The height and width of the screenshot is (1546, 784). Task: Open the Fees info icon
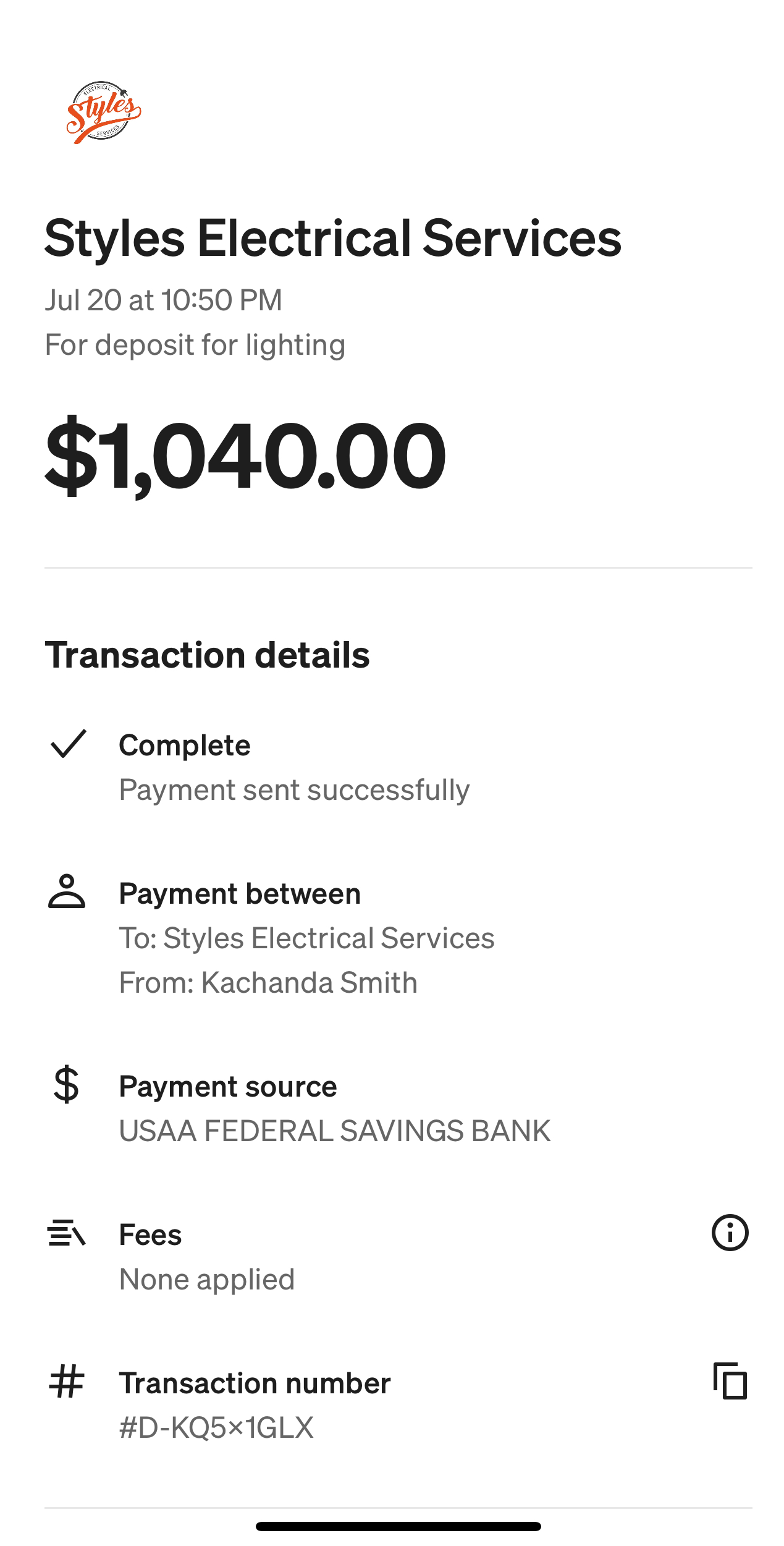[730, 1233]
